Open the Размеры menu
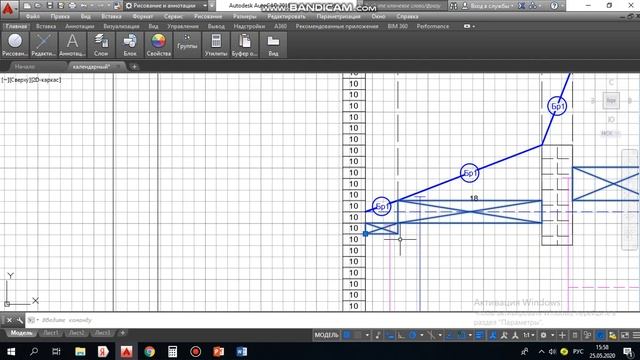The height and width of the screenshot is (360, 640). tap(245, 16)
